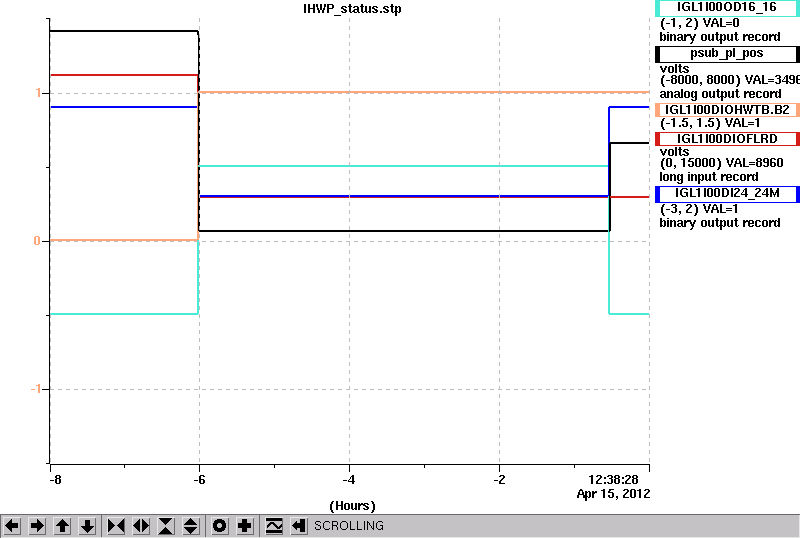Click the IHWP_status.stp graph title

[x=353, y=9]
